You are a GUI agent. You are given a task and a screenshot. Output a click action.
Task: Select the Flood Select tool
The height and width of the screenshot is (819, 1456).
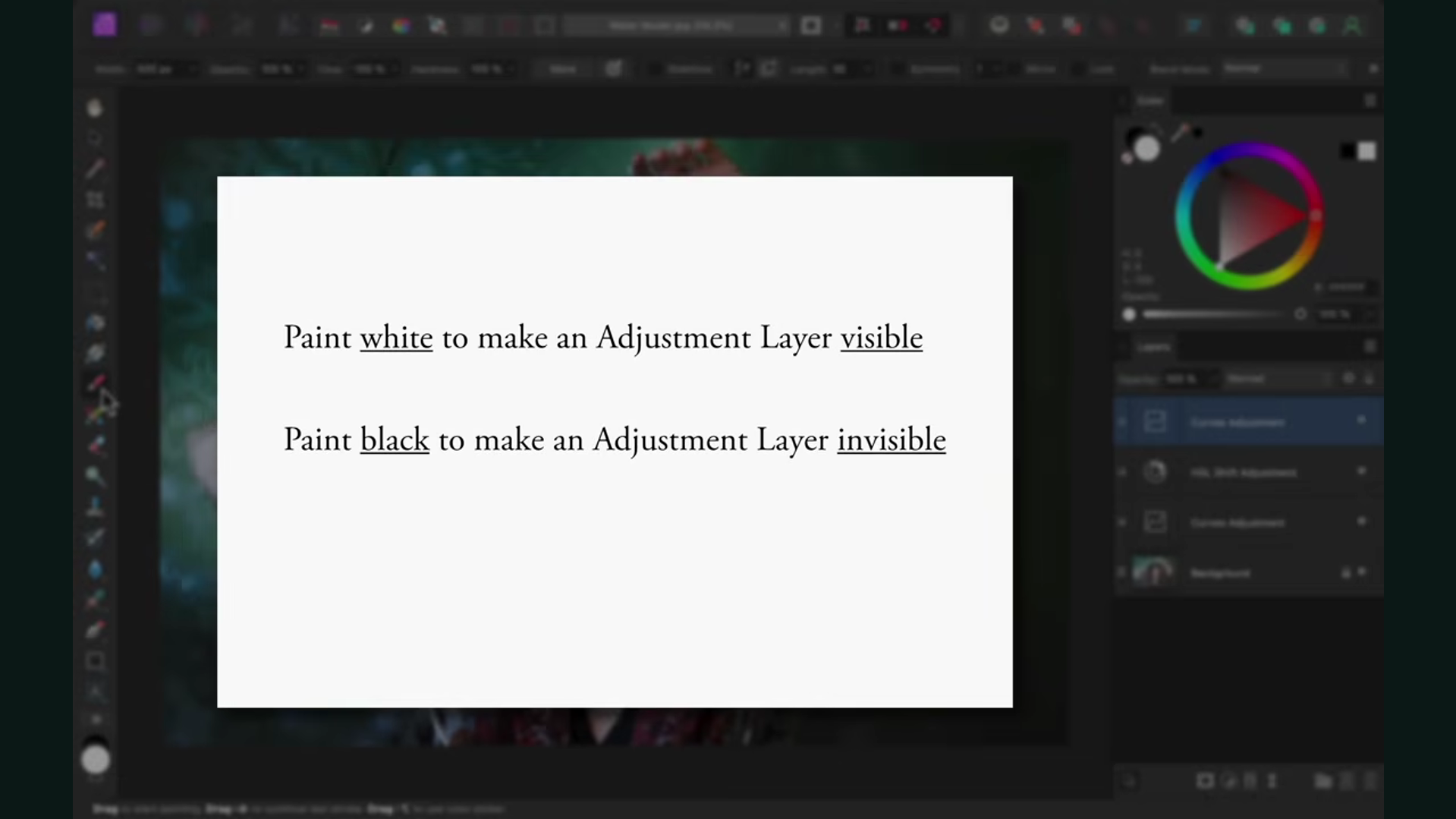point(95,261)
